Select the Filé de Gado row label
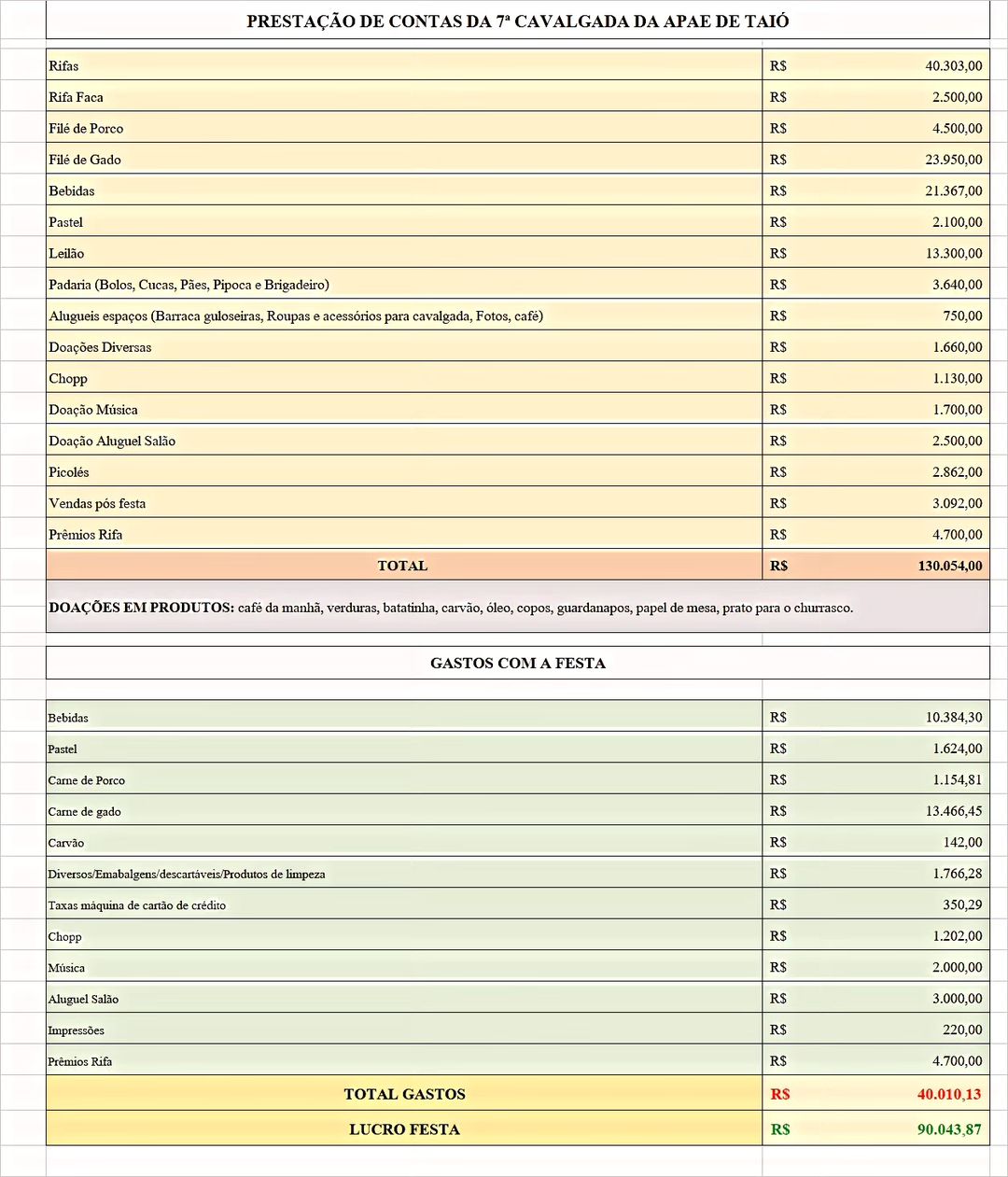Screen dimensions: 1008x1177 (404, 160)
